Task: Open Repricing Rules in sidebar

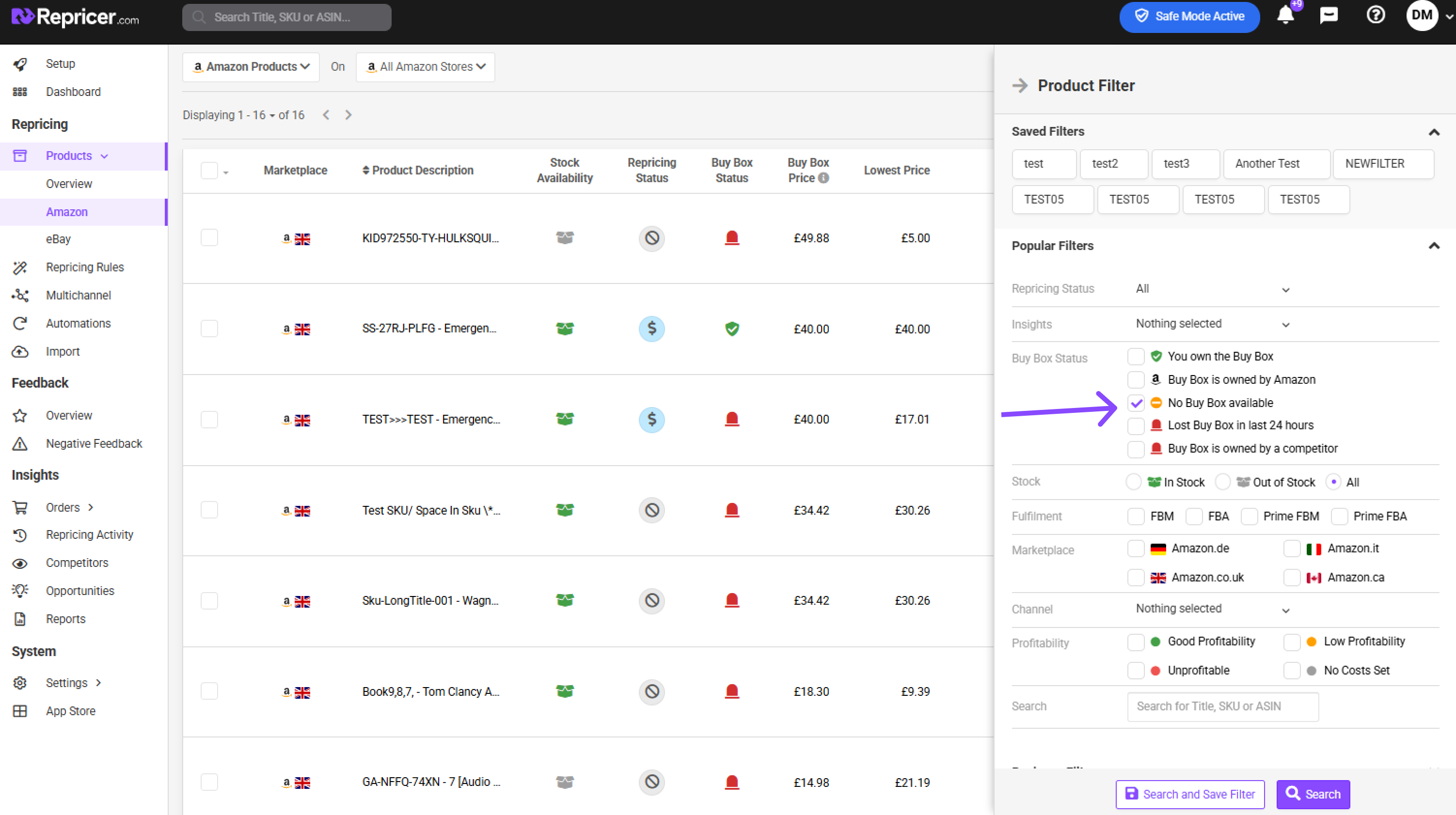Action: (85, 267)
